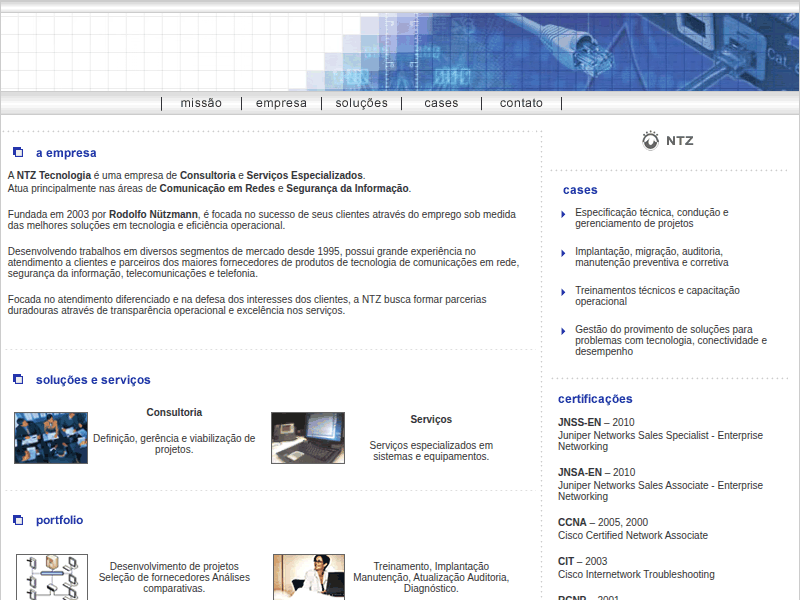Click the 'certificações' sidebar heading
The height and width of the screenshot is (600, 800).
coord(595,399)
